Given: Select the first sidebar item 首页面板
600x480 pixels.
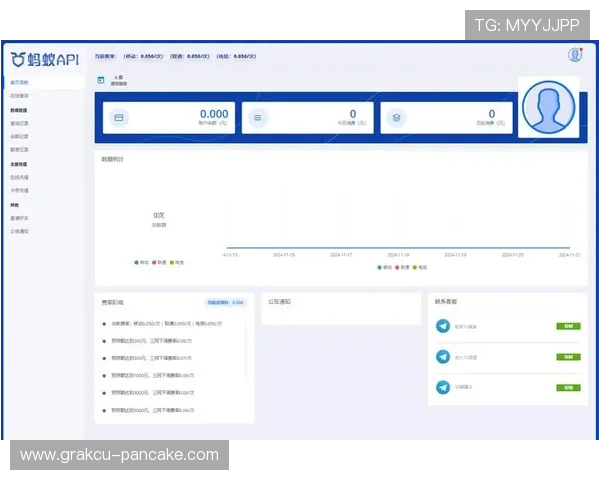Looking at the screenshot, I should coord(20,82).
